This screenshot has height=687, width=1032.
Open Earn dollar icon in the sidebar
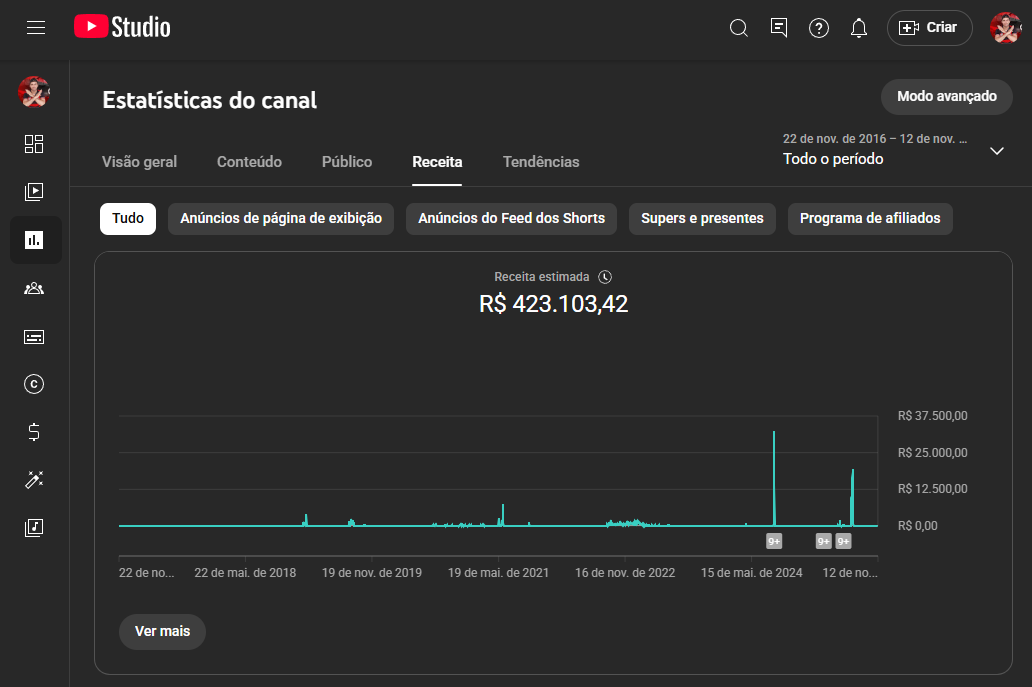34,432
